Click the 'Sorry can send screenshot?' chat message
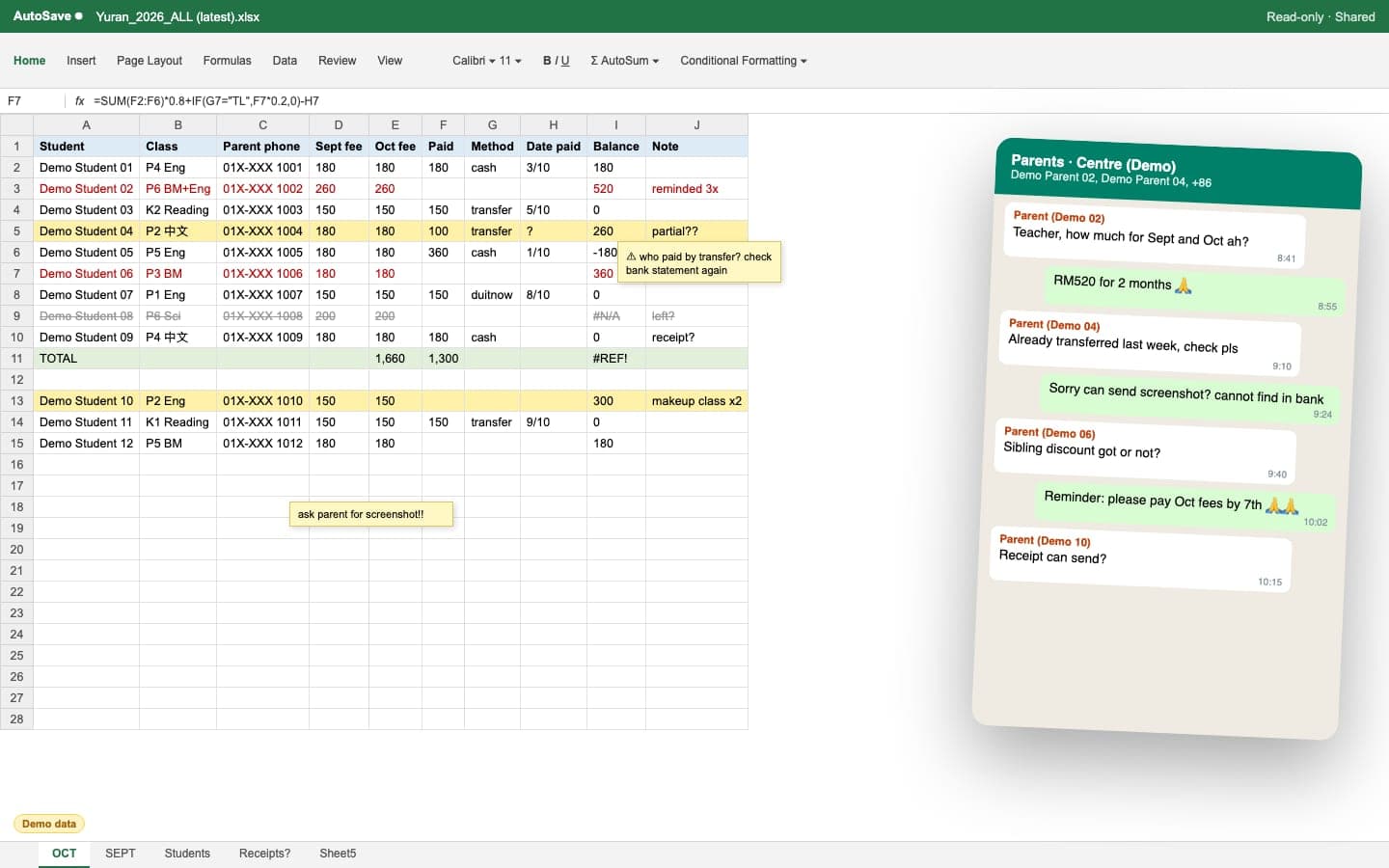 pos(1188,397)
